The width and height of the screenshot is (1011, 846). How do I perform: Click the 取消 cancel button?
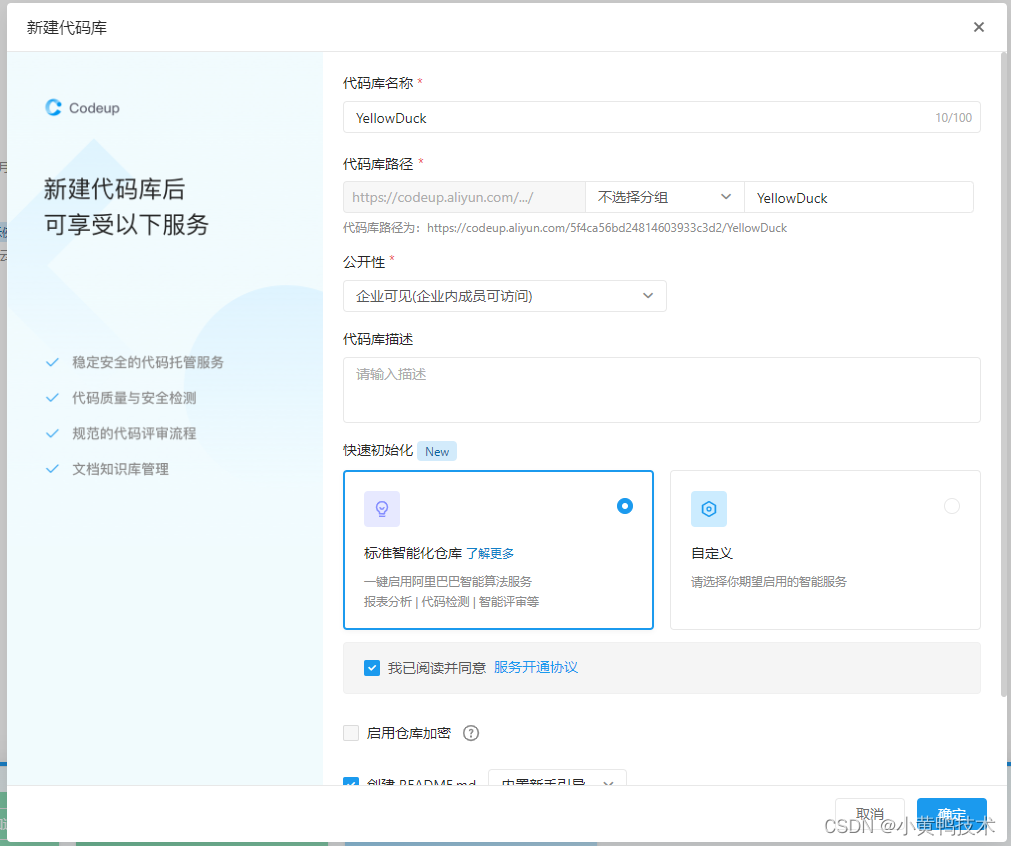pyautogui.click(x=869, y=813)
